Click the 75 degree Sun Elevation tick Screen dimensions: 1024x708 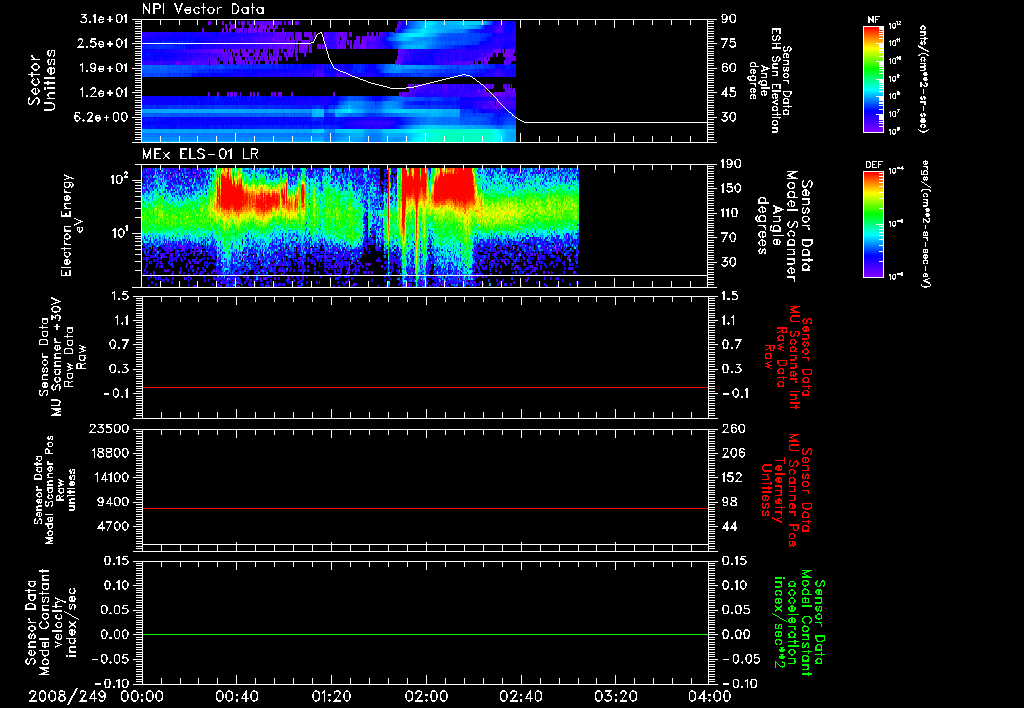pos(729,43)
